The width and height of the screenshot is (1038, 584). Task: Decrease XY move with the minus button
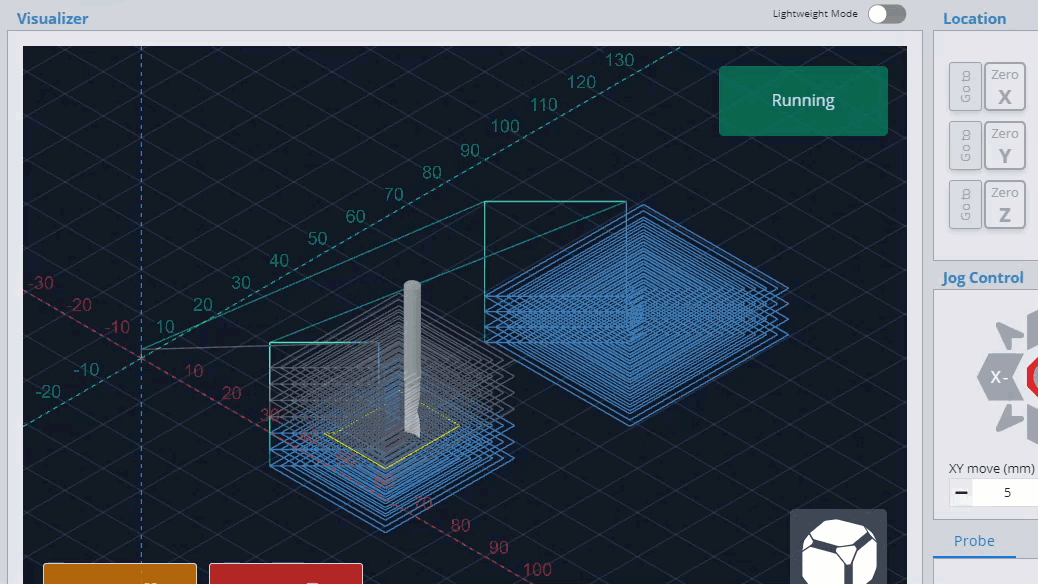pos(961,493)
